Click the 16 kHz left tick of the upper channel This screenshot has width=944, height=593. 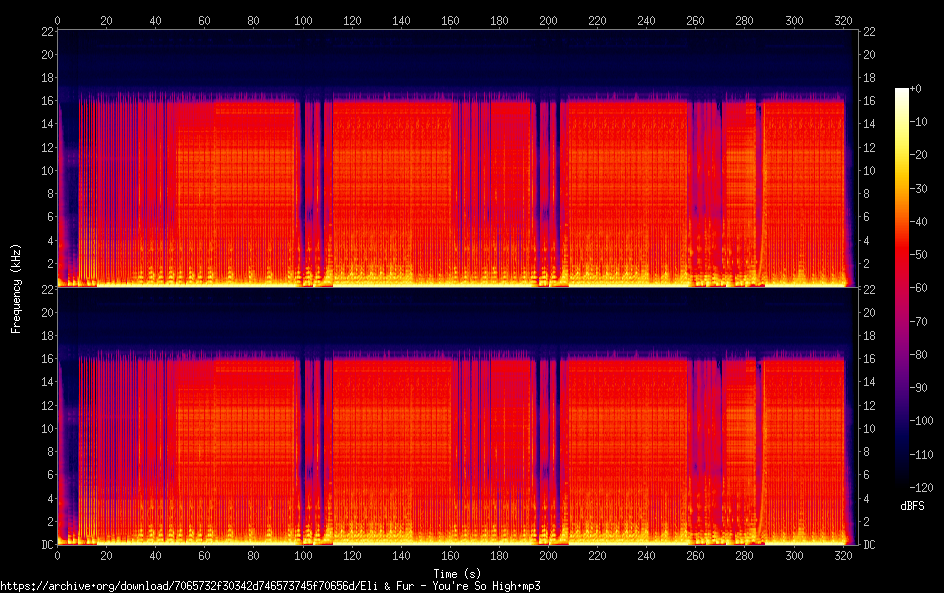[45, 101]
